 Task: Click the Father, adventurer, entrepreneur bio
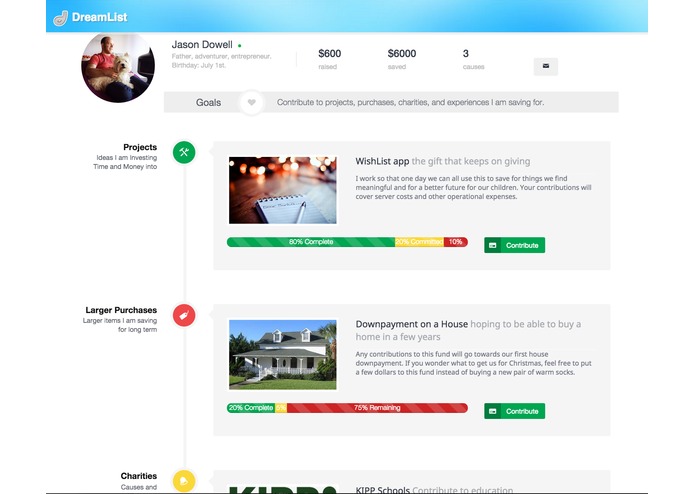click(221, 57)
